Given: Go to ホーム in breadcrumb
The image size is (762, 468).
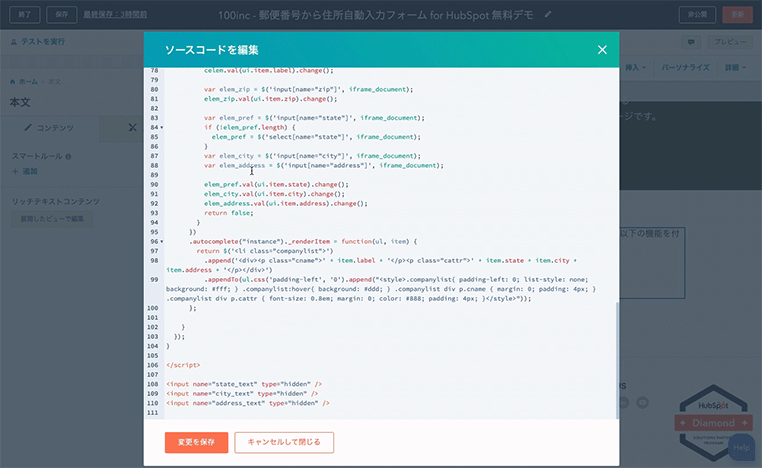Looking at the screenshot, I should (28, 82).
